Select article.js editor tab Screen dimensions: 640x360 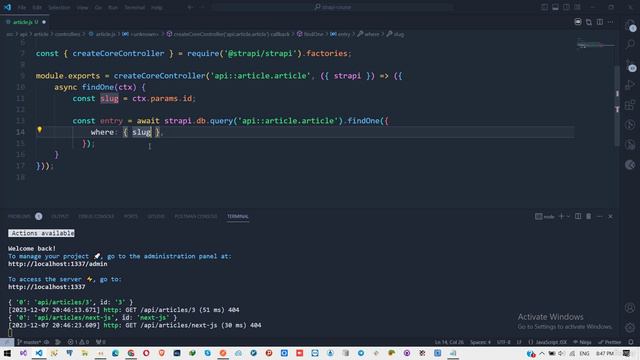(x=25, y=22)
